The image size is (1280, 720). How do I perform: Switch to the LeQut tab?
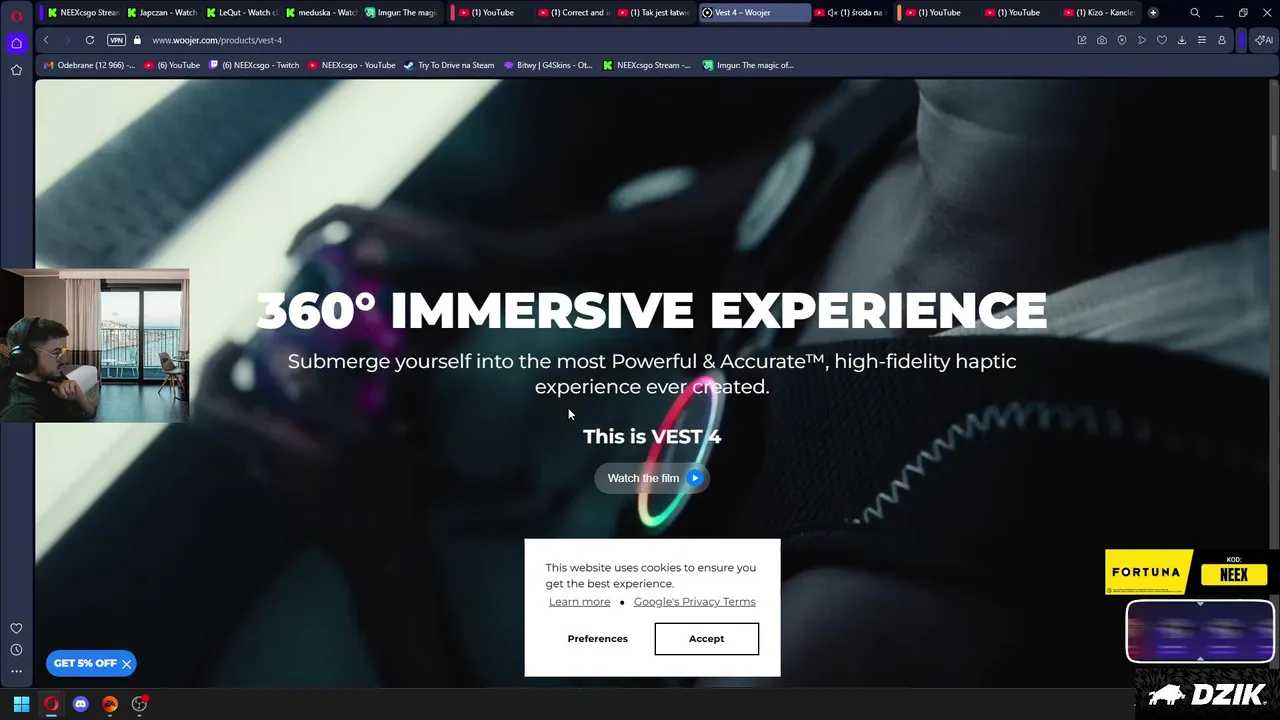pyautogui.click(x=240, y=13)
